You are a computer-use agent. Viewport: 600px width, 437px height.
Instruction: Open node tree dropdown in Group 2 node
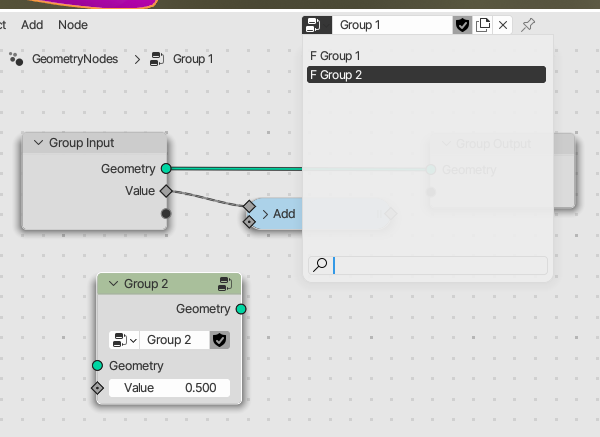(x=124, y=340)
